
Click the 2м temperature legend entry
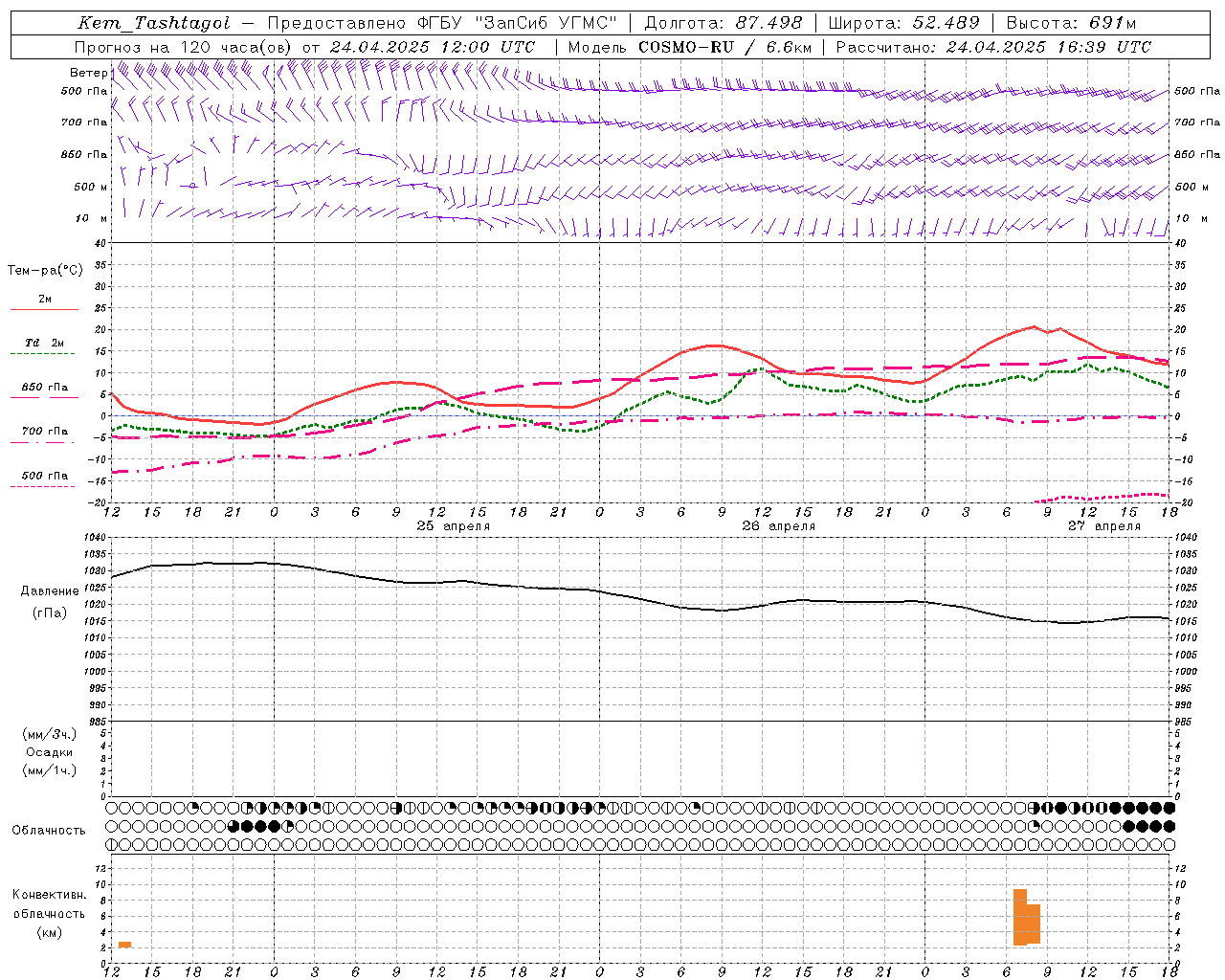pos(45,300)
